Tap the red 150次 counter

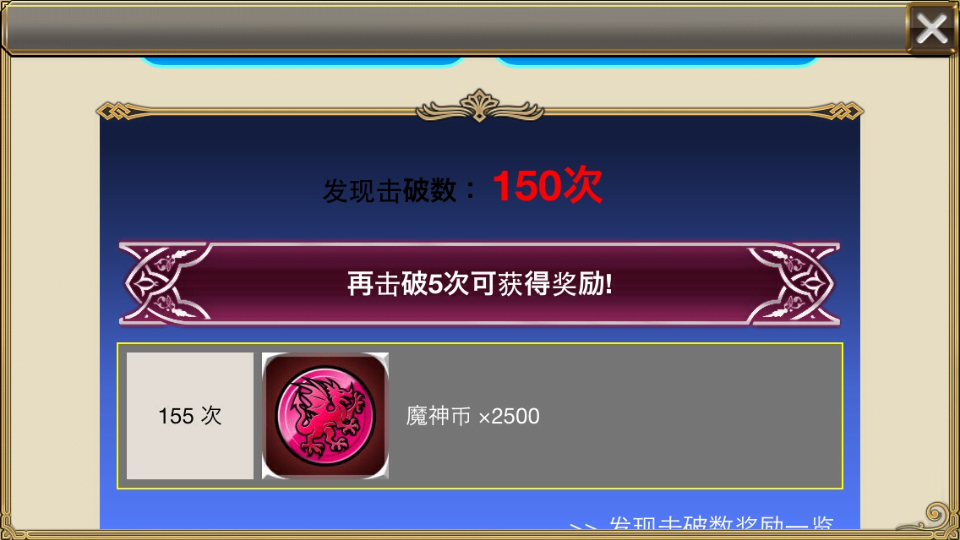pyautogui.click(x=547, y=186)
